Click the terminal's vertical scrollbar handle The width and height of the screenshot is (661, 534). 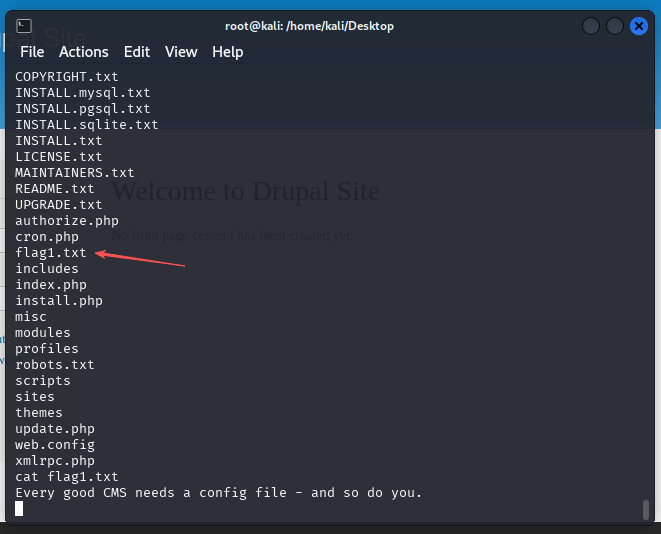(645, 509)
